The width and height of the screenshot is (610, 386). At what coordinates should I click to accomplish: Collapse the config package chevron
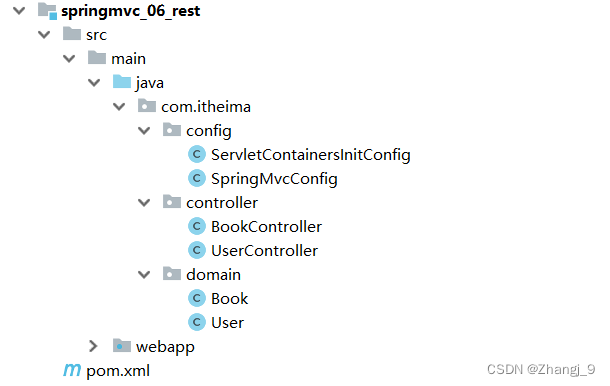pyautogui.click(x=144, y=131)
